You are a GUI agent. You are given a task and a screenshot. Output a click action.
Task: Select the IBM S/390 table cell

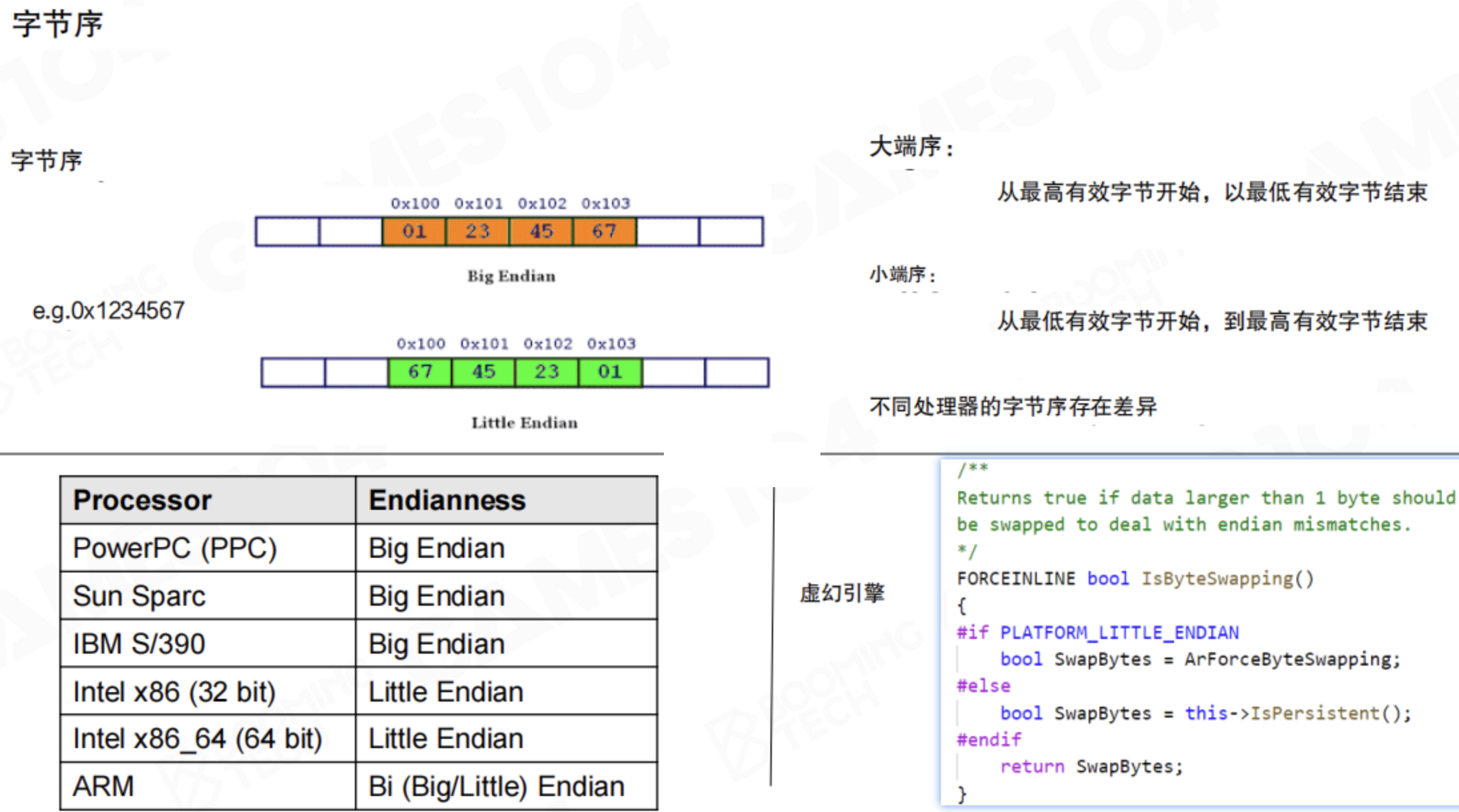[139, 644]
